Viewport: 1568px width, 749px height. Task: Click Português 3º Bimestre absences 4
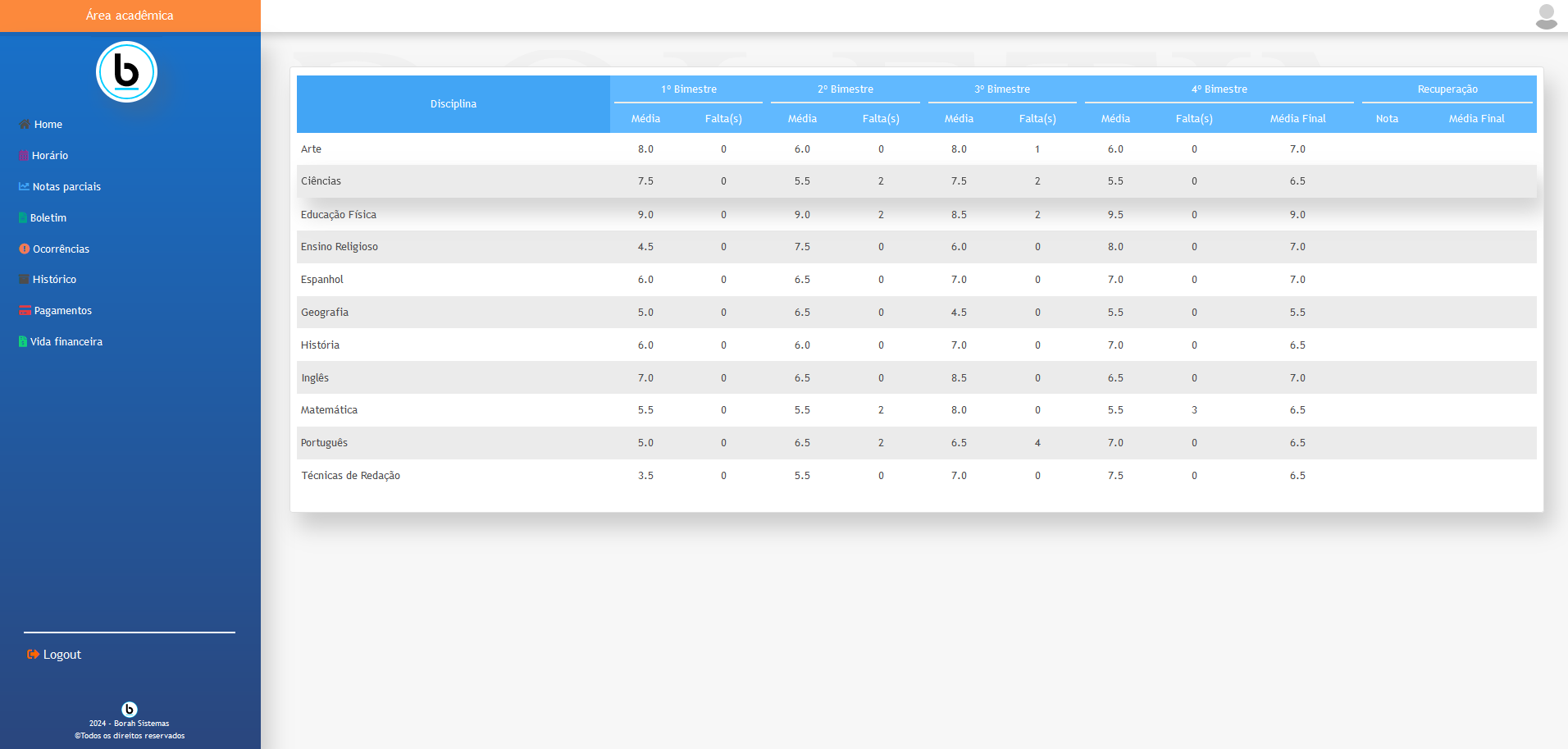(x=1037, y=443)
